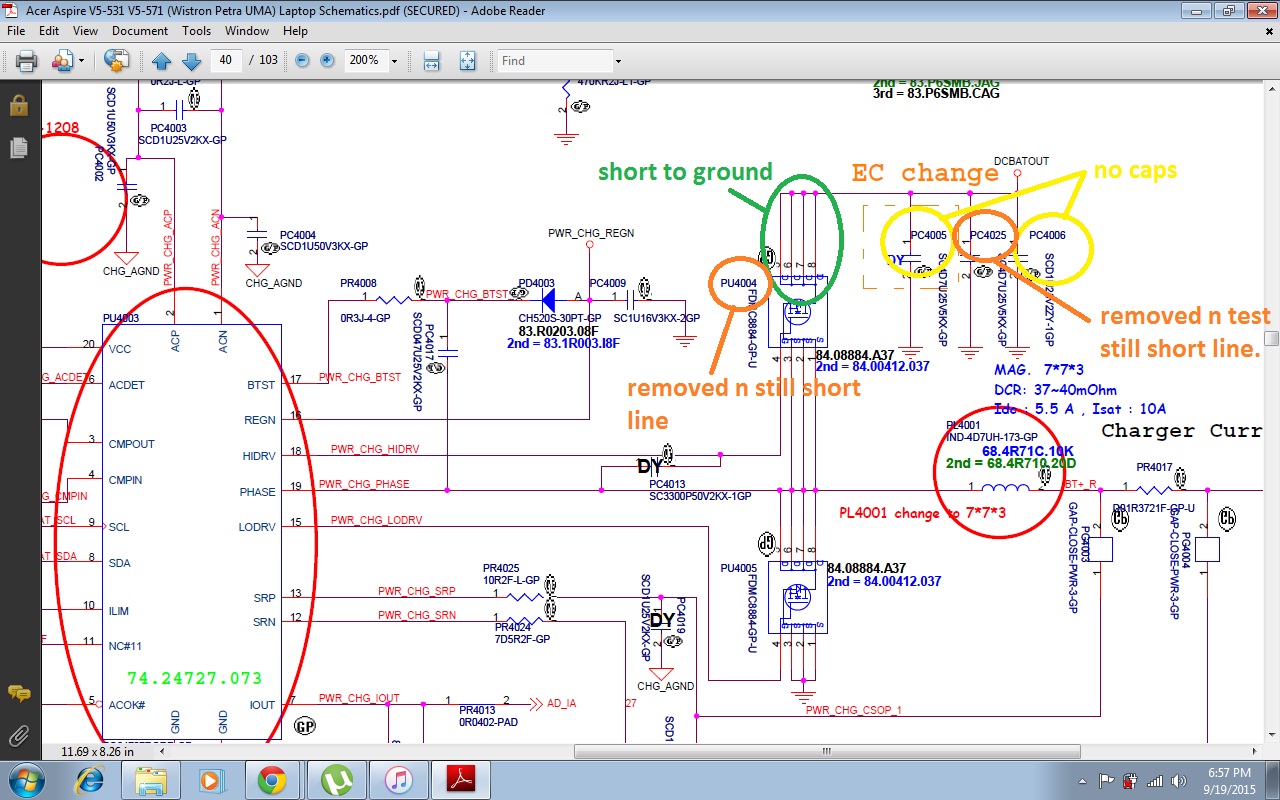
Task: Open the Attachments paperclip panel
Action: 18,737
